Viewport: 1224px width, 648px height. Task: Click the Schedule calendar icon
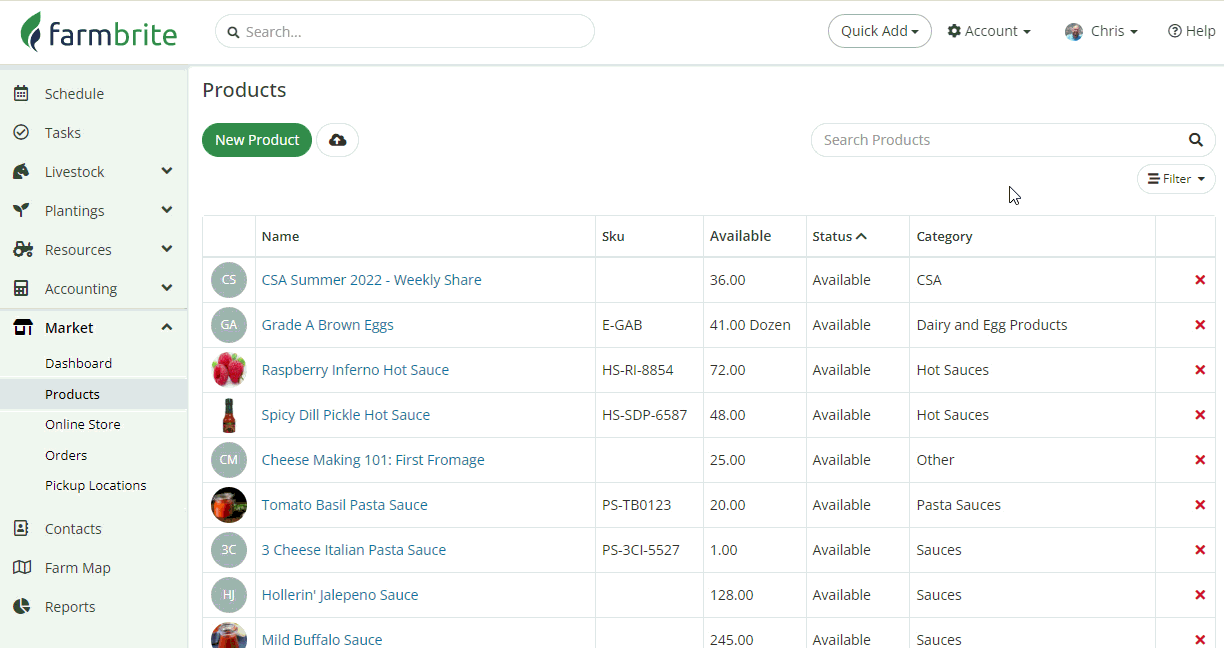21,94
